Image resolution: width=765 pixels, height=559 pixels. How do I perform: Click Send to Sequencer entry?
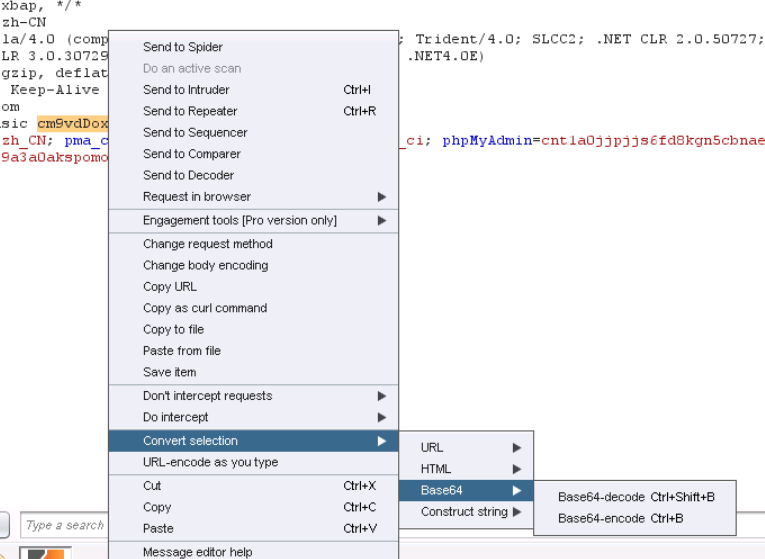[195, 132]
